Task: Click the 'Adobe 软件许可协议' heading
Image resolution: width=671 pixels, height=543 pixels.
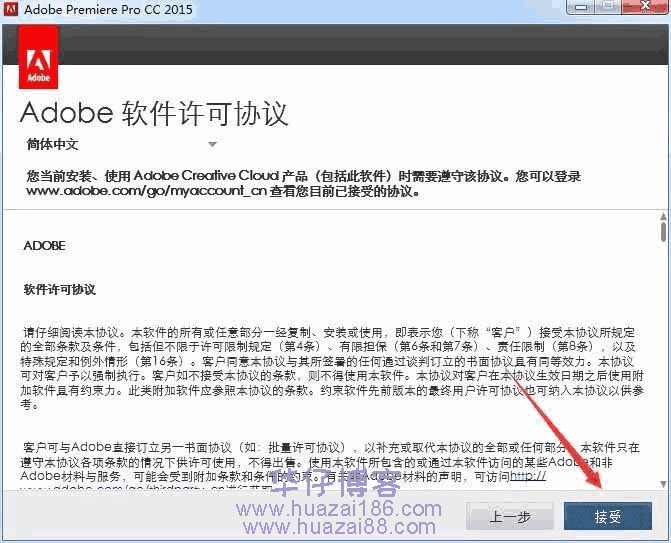Action: [154, 114]
